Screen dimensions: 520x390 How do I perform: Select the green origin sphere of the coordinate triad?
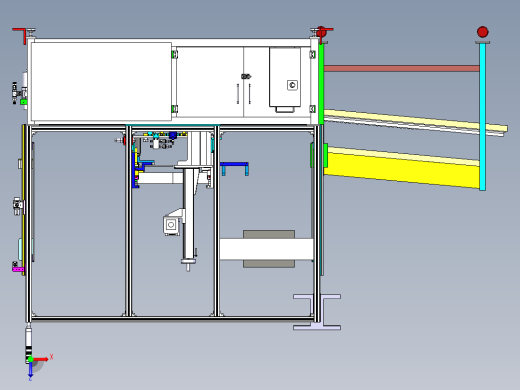pos(30,359)
